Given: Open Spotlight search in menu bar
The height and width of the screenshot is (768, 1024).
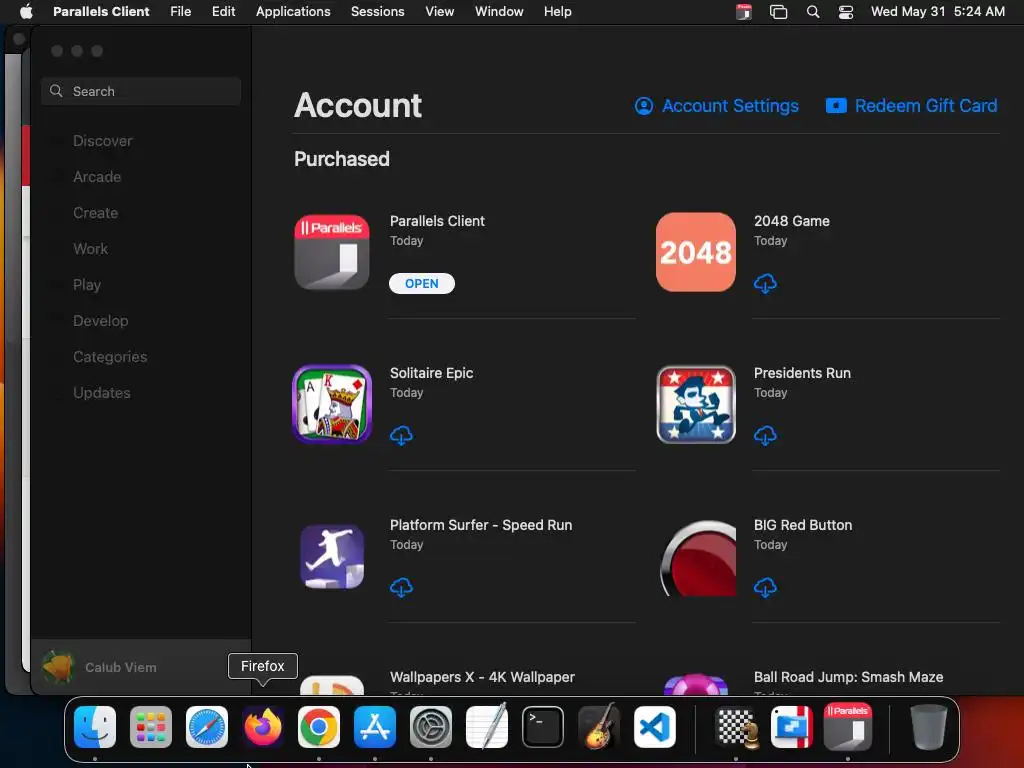Looking at the screenshot, I should [x=813, y=12].
